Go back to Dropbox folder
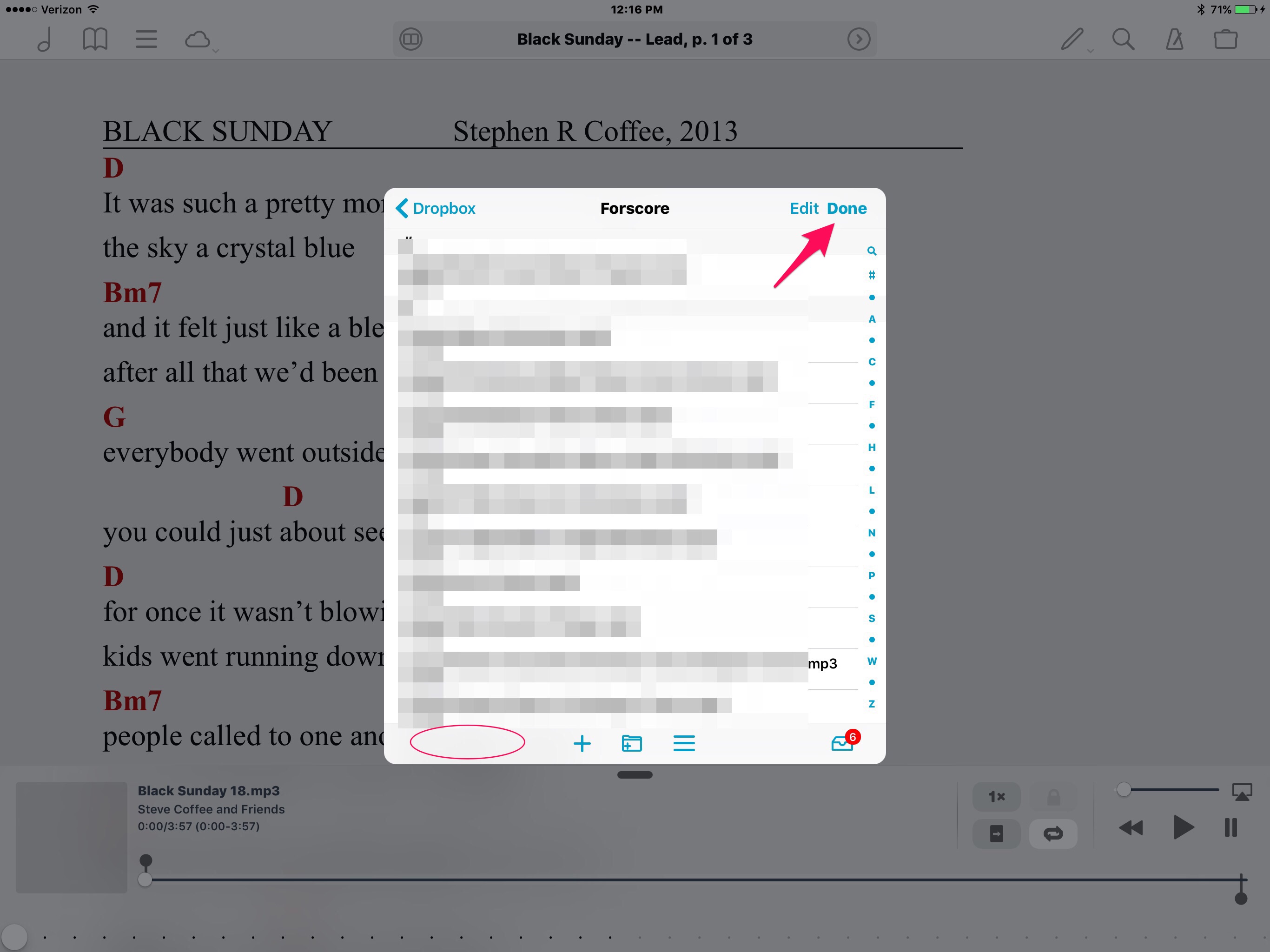 437,208
